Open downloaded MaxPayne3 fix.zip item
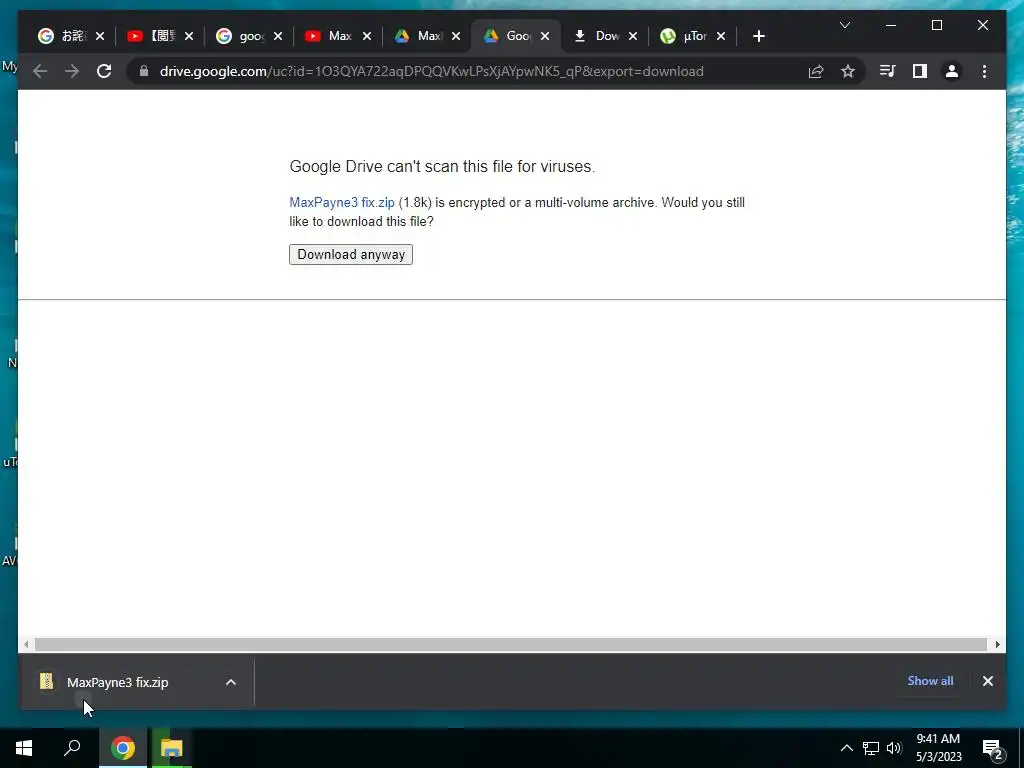The height and width of the screenshot is (768, 1024). pyautogui.click(x=118, y=682)
